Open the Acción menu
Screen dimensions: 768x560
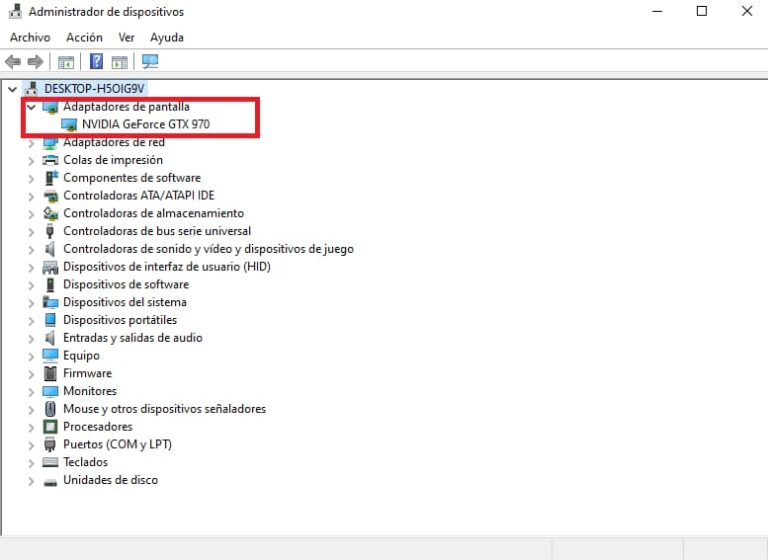pyautogui.click(x=84, y=37)
